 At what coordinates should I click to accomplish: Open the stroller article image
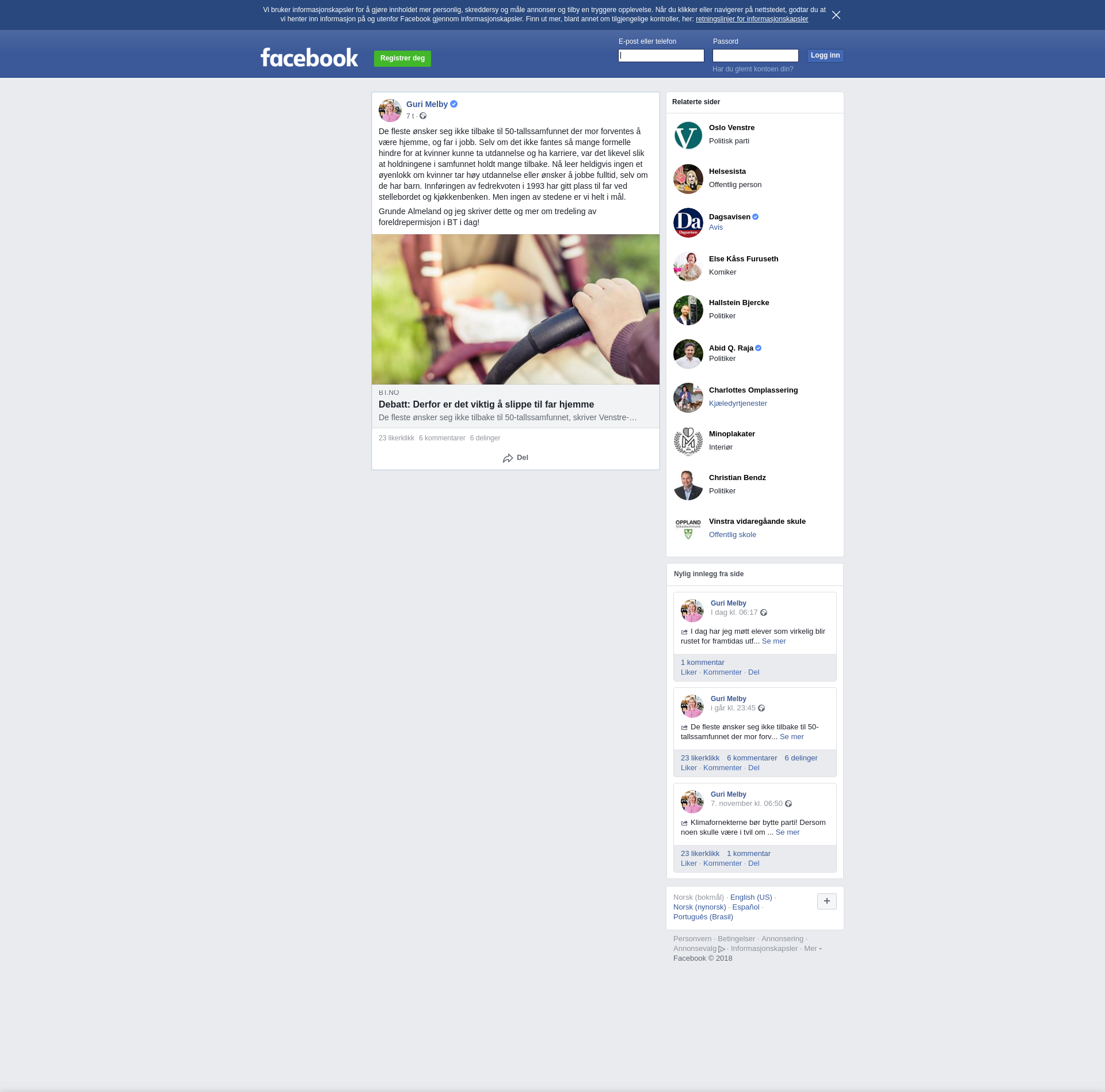[x=515, y=309]
